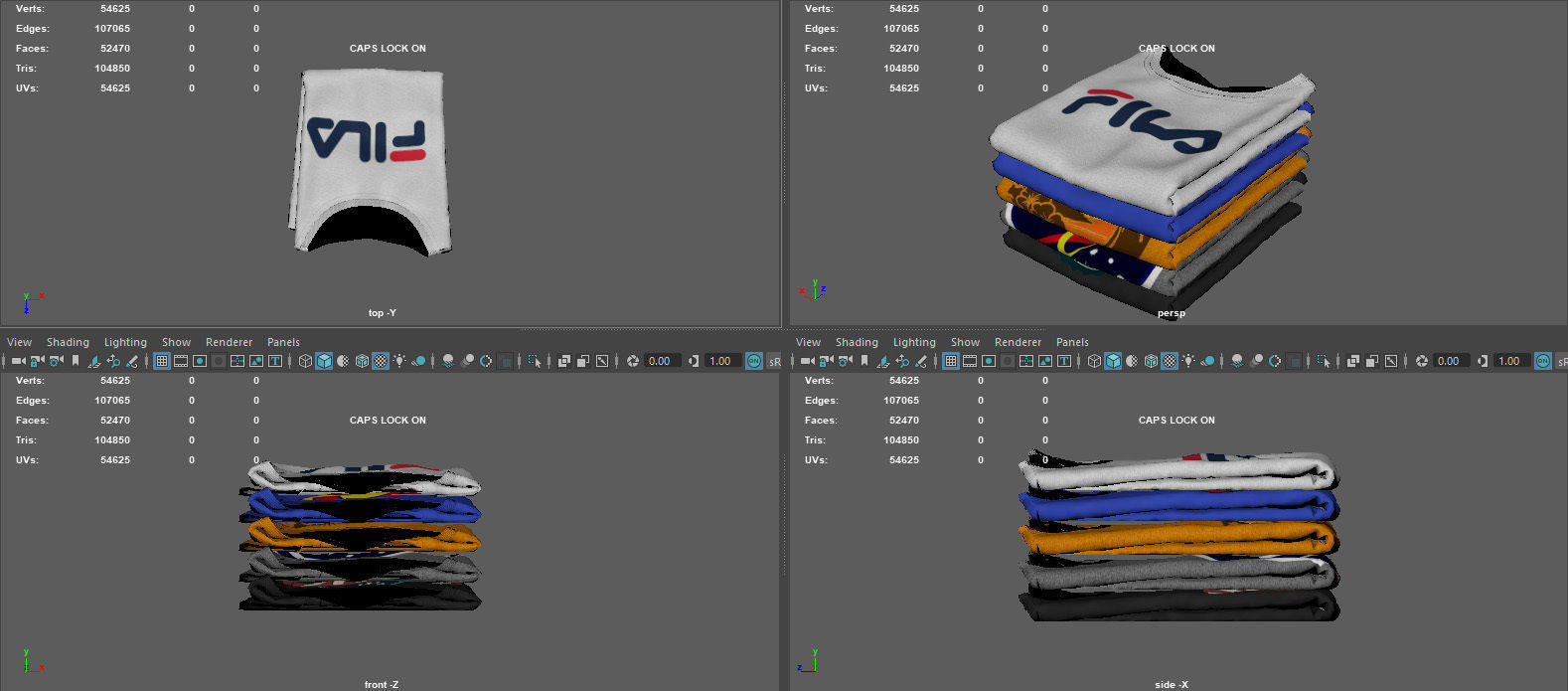The height and width of the screenshot is (691, 1568).
Task: Open View menu in front panel
Action: [19, 342]
